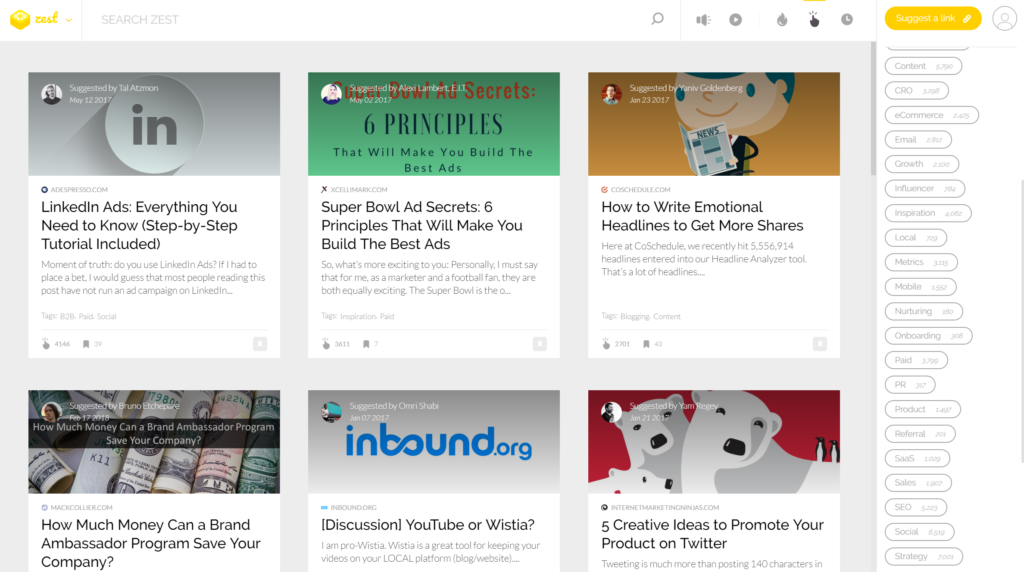Screen dimensions: 1024x572
Task: Bookmark the Super Bowl Ad Secrets card
Action: coord(539,343)
